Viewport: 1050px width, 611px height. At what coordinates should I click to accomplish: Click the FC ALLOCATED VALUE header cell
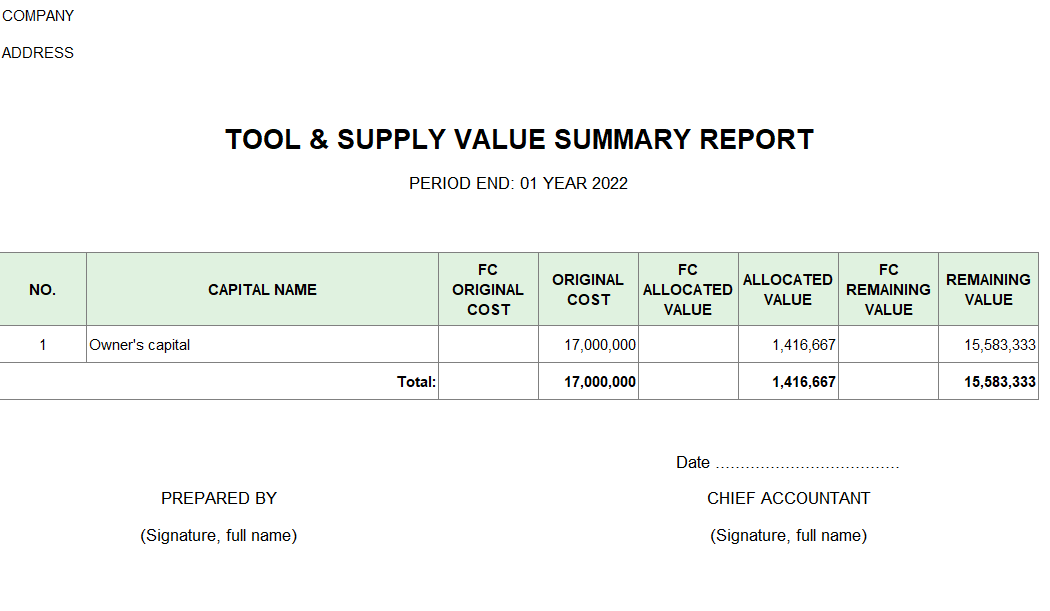688,290
